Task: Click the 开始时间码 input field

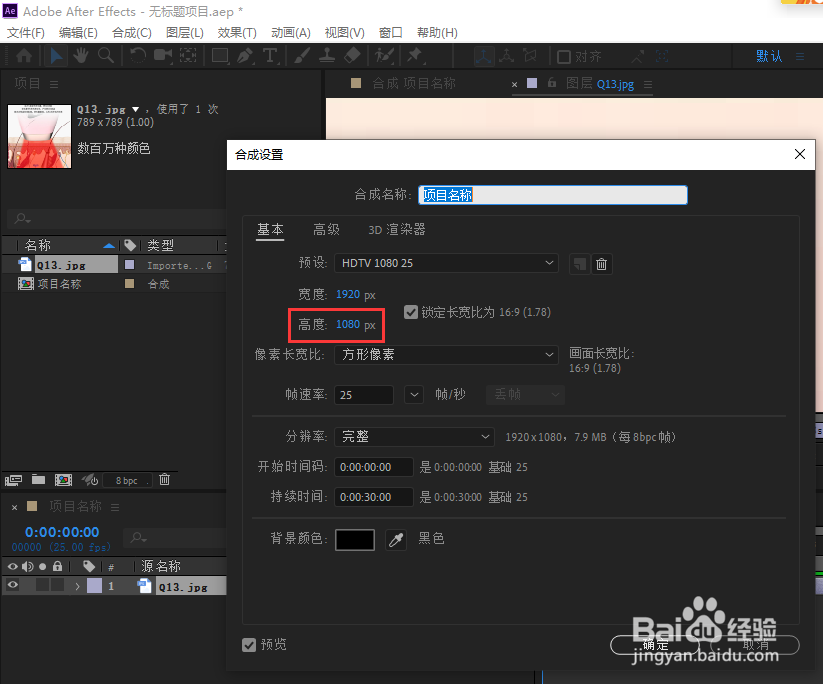Action: 374,467
